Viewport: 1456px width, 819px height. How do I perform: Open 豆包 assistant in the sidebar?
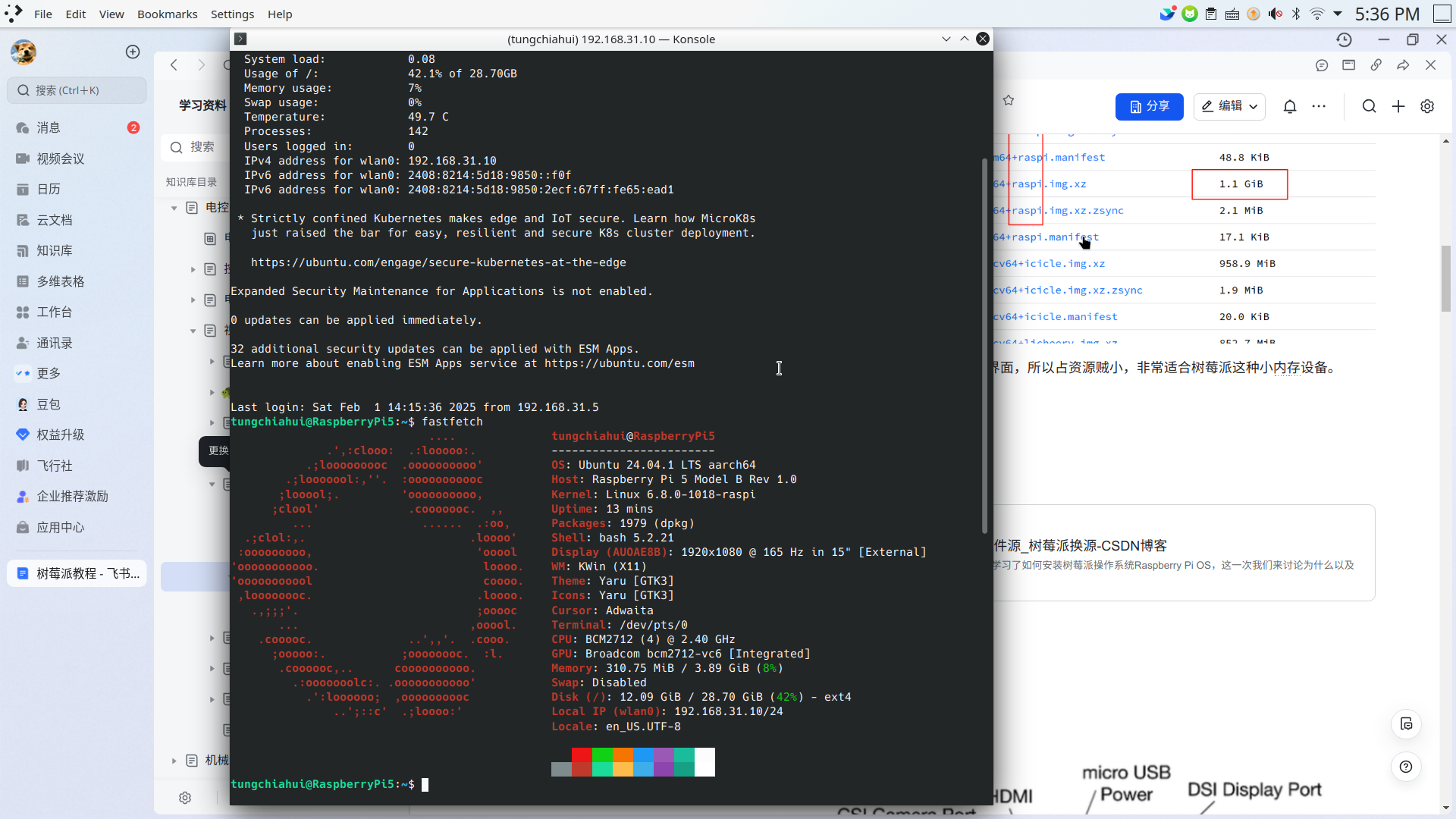pos(77,404)
